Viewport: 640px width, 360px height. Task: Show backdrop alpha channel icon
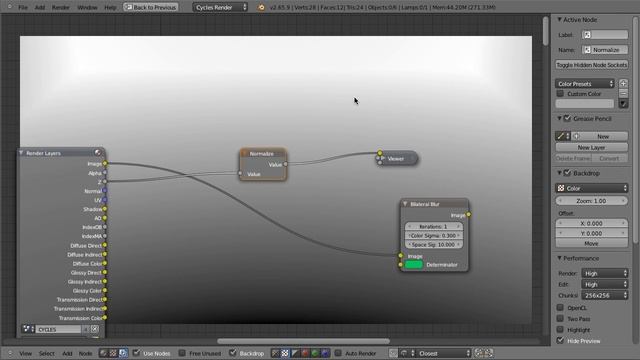295,353
